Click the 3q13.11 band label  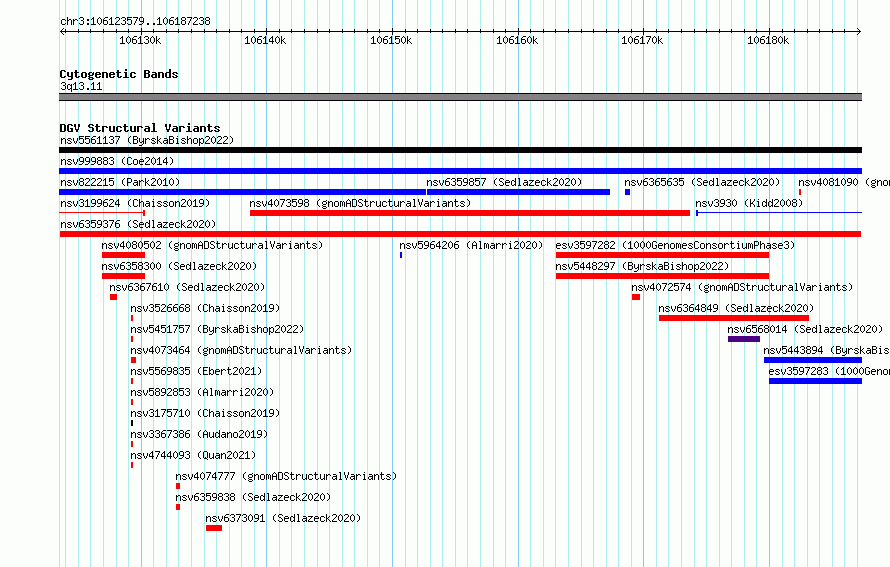[x=81, y=86]
